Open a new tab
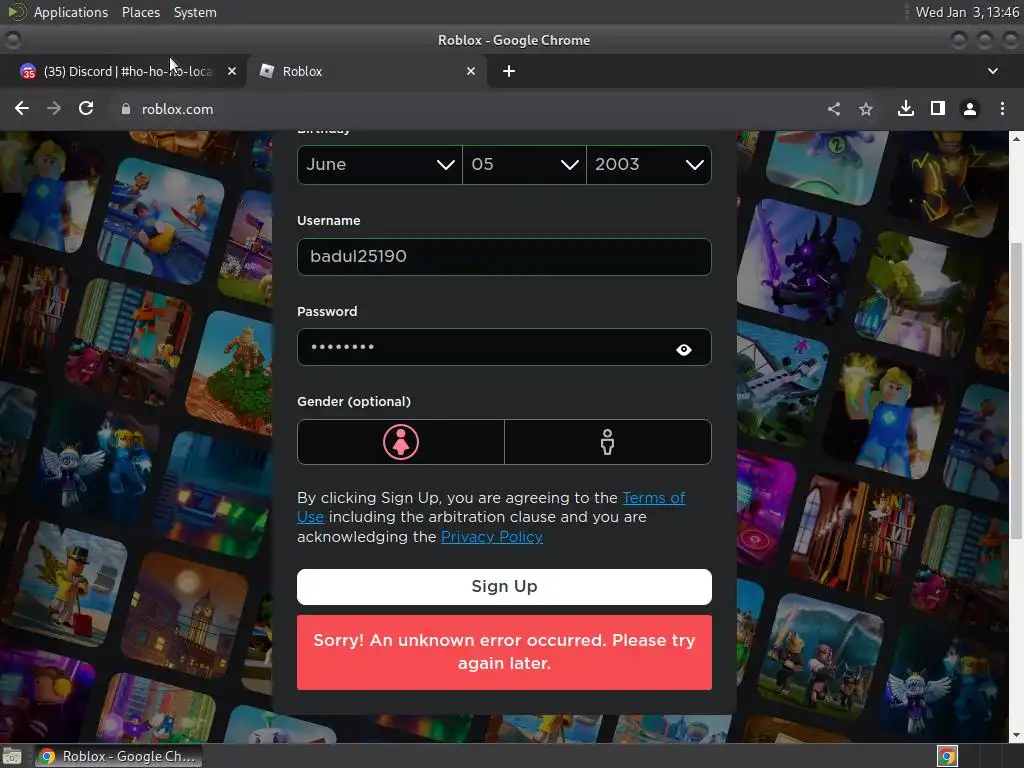Image resolution: width=1024 pixels, height=768 pixels. pos(509,71)
